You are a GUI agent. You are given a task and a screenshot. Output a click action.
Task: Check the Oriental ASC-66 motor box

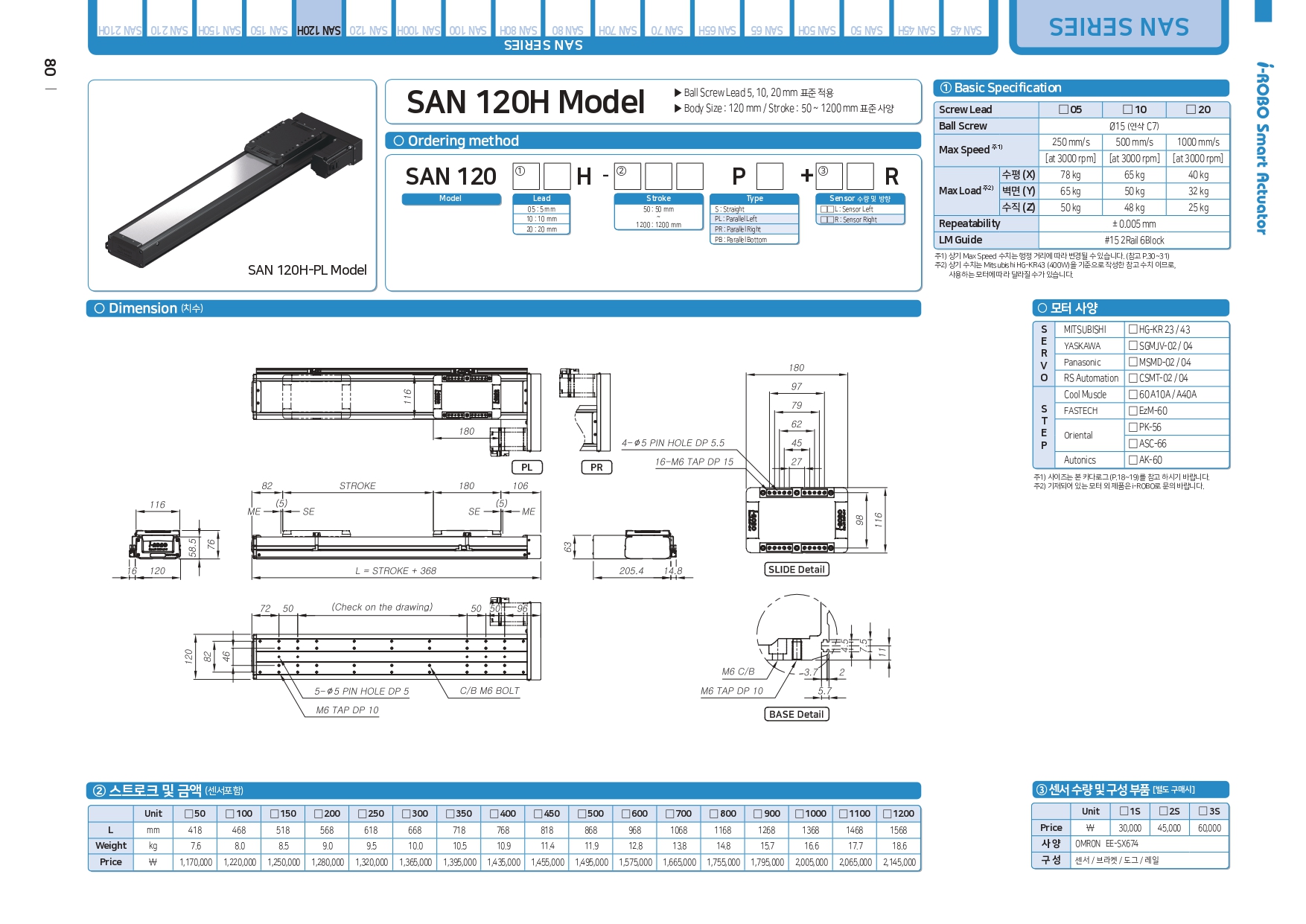pos(1133,444)
